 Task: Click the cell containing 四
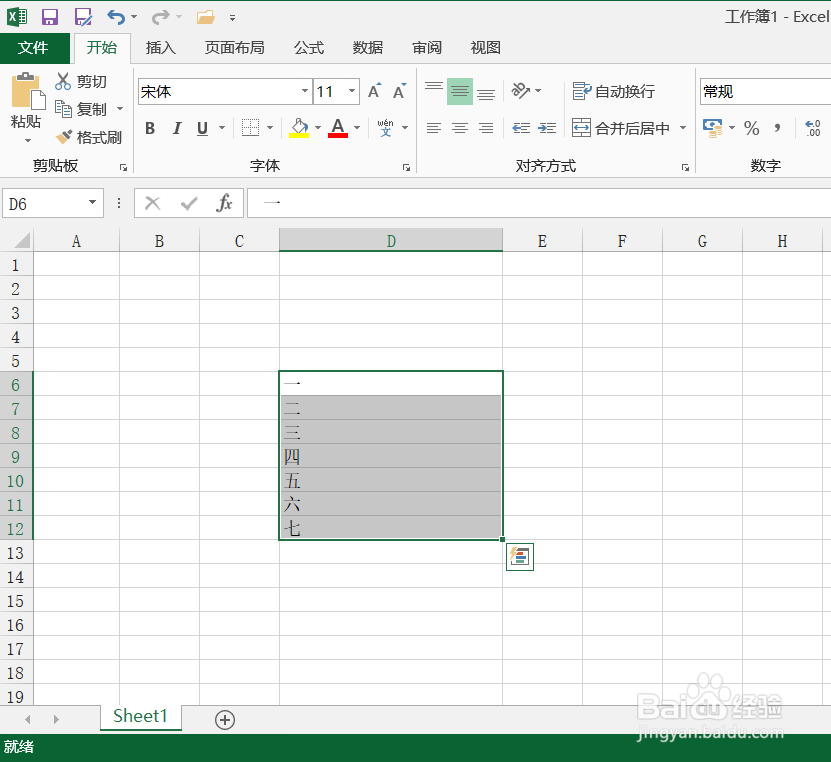click(x=391, y=456)
